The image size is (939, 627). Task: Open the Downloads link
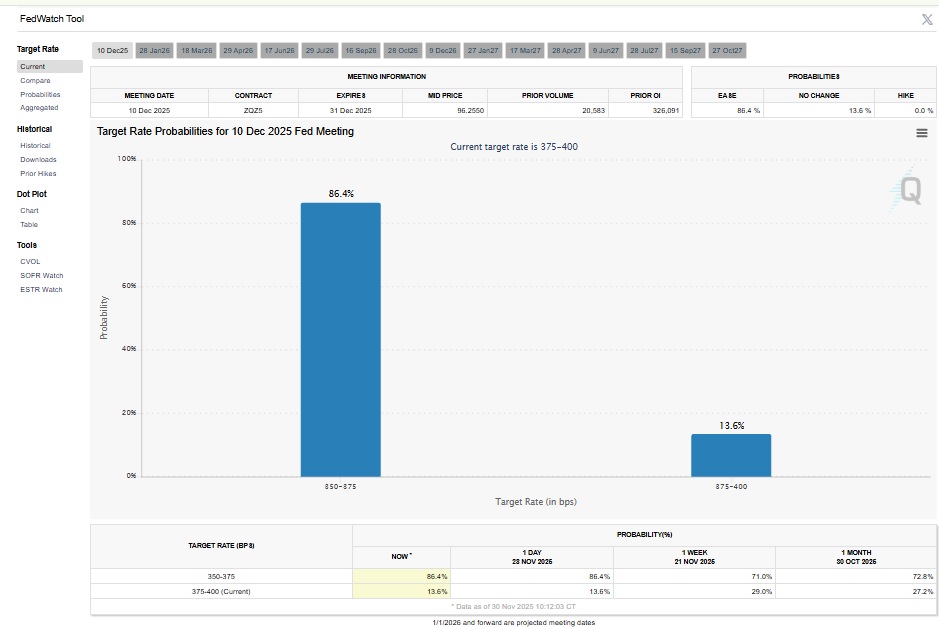pos(38,159)
